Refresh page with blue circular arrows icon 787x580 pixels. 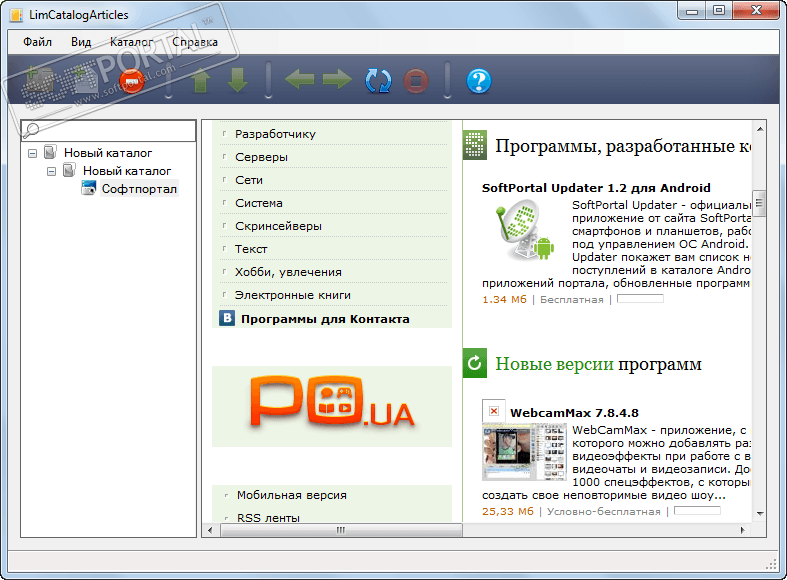(x=378, y=81)
